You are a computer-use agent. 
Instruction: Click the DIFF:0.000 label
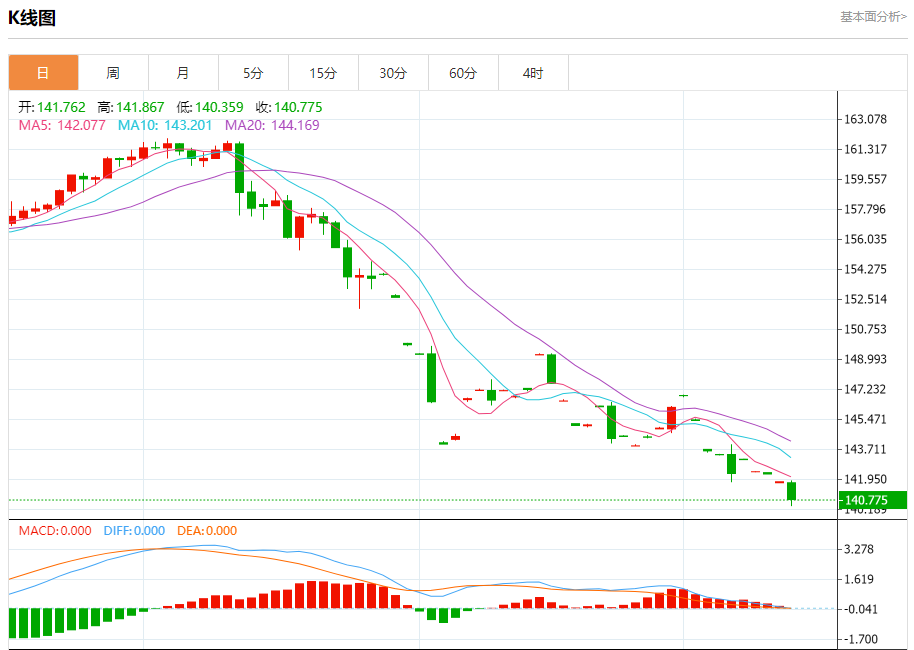(134, 530)
